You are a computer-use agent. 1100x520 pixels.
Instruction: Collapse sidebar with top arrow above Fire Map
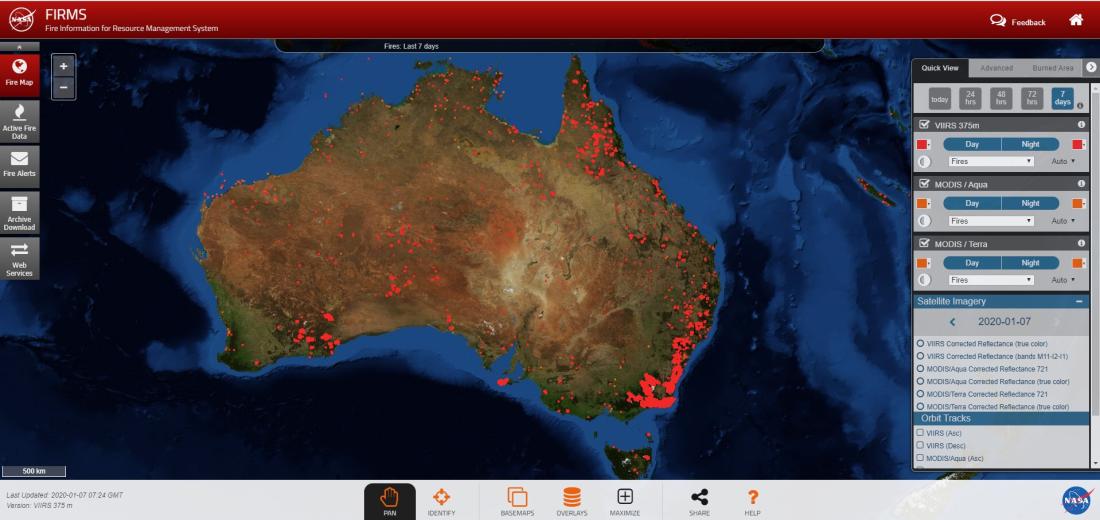point(20,47)
